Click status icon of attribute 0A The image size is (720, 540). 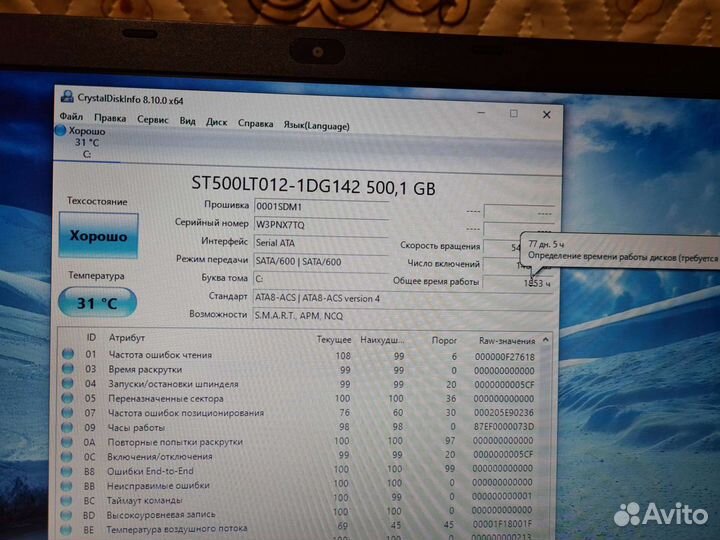click(x=67, y=442)
